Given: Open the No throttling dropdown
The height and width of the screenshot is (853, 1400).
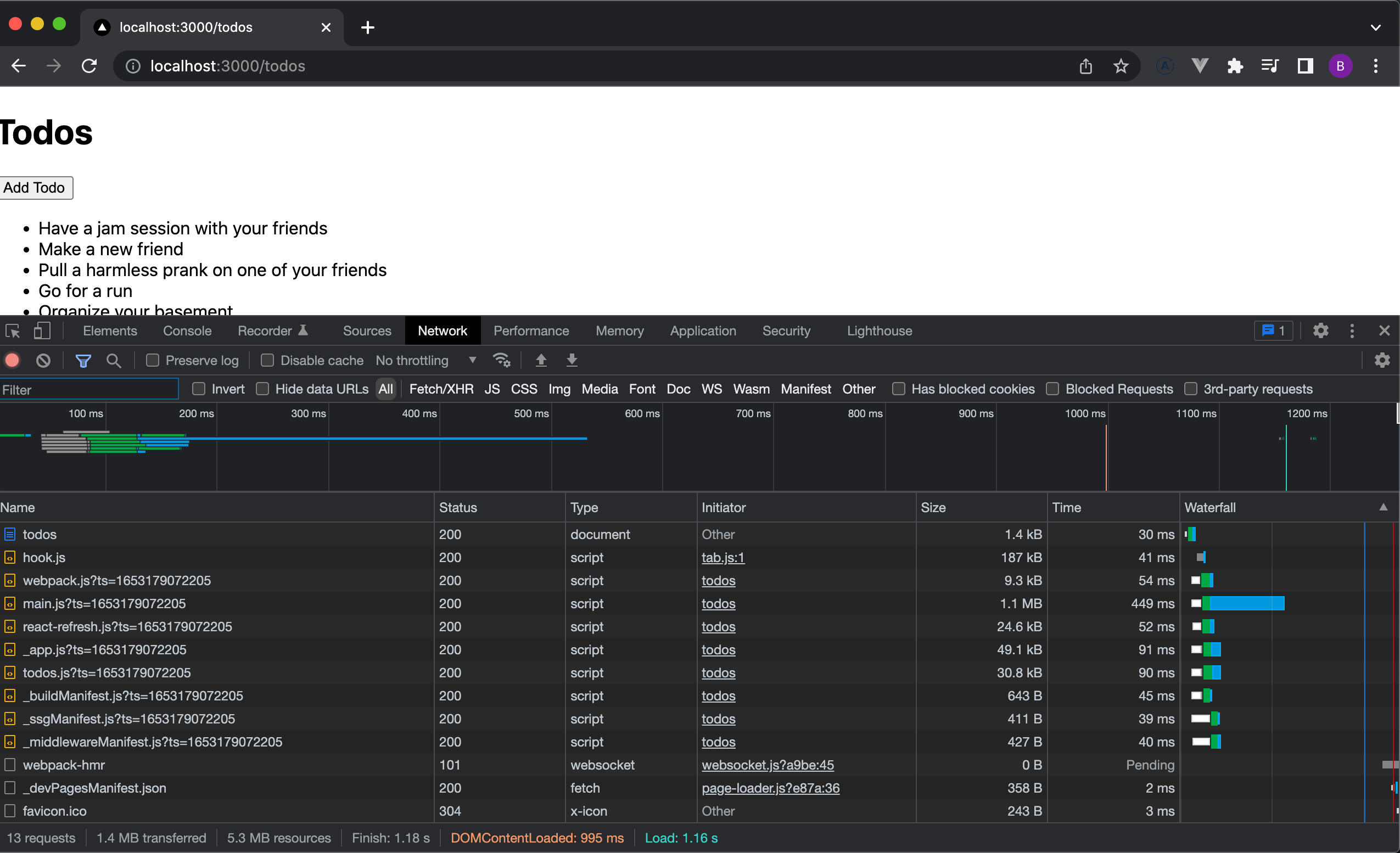Looking at the screenshot, I should click(x=426, y=361).
